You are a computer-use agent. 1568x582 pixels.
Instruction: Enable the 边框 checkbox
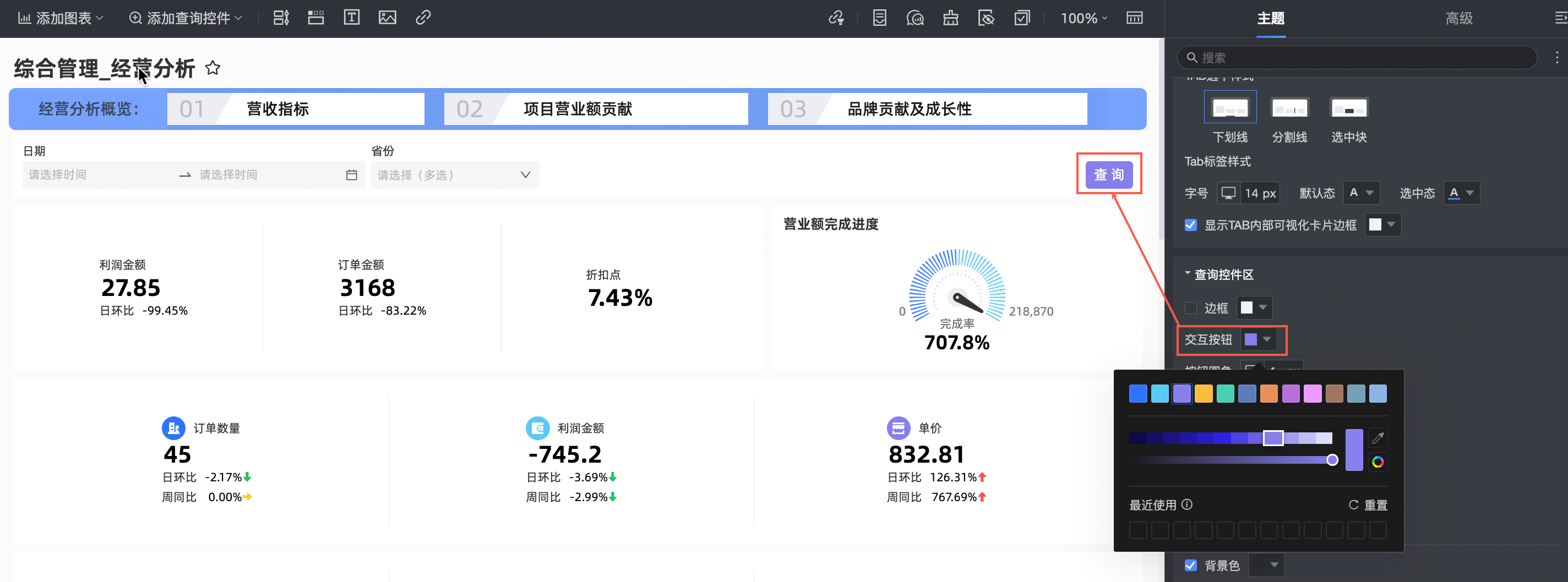1191,309
